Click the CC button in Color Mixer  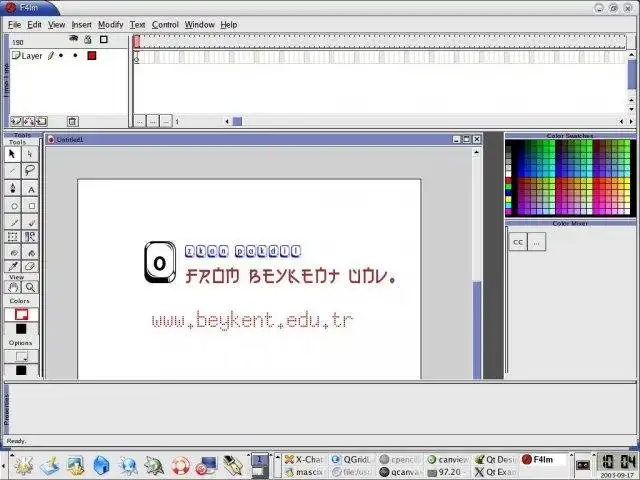(x=518, y=242)
